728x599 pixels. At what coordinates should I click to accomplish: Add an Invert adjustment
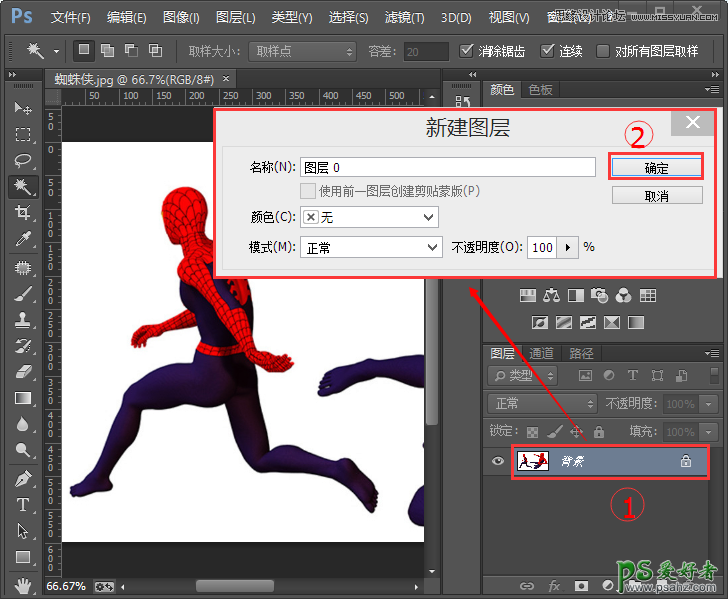pos(540,322)
